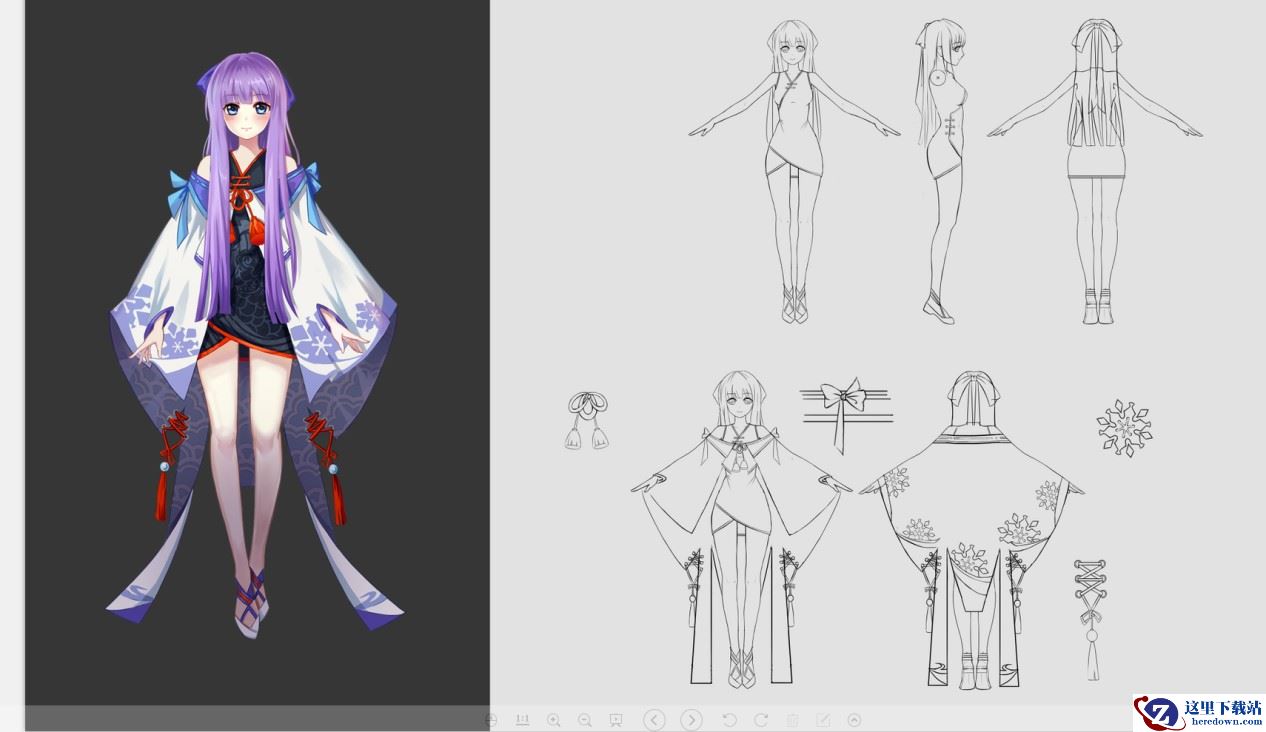Screen dimensions: 1266x732
Task: Click the snowflake pattern sketch
Action: click(1124, 428)
